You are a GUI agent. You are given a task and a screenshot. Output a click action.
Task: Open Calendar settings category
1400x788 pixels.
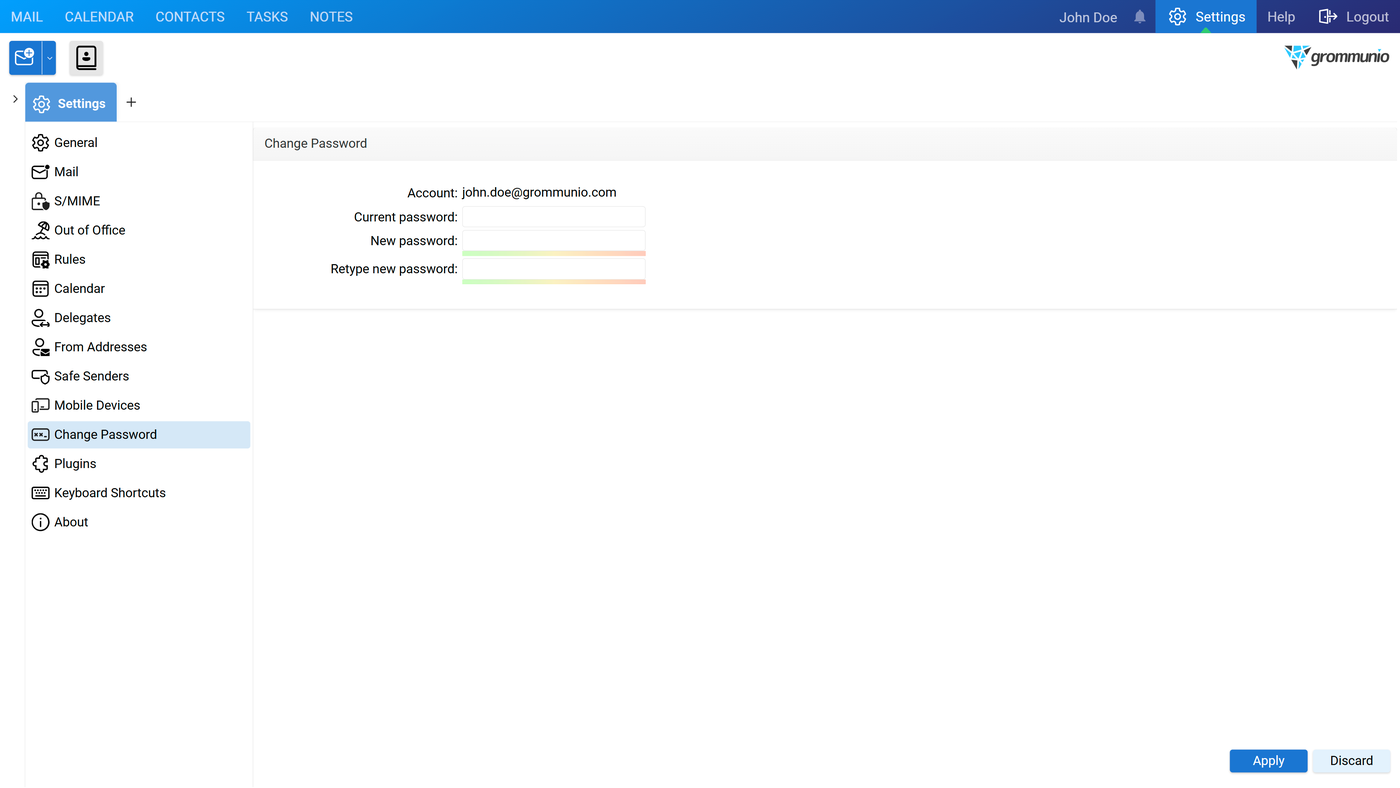79,288
